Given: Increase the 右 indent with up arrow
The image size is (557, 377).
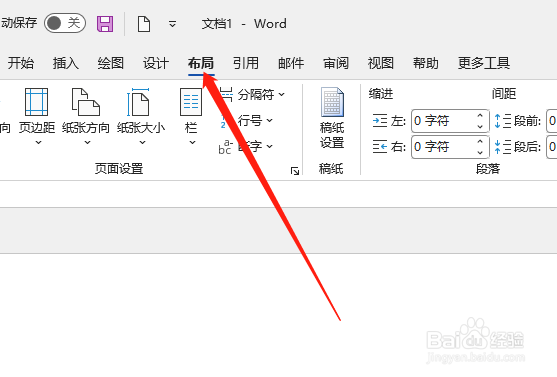Looking at the screenshot, I should pos(480,141).
